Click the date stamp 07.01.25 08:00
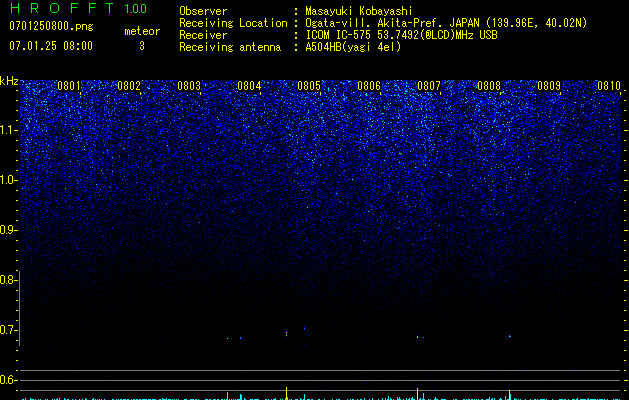 coord(51,46)
